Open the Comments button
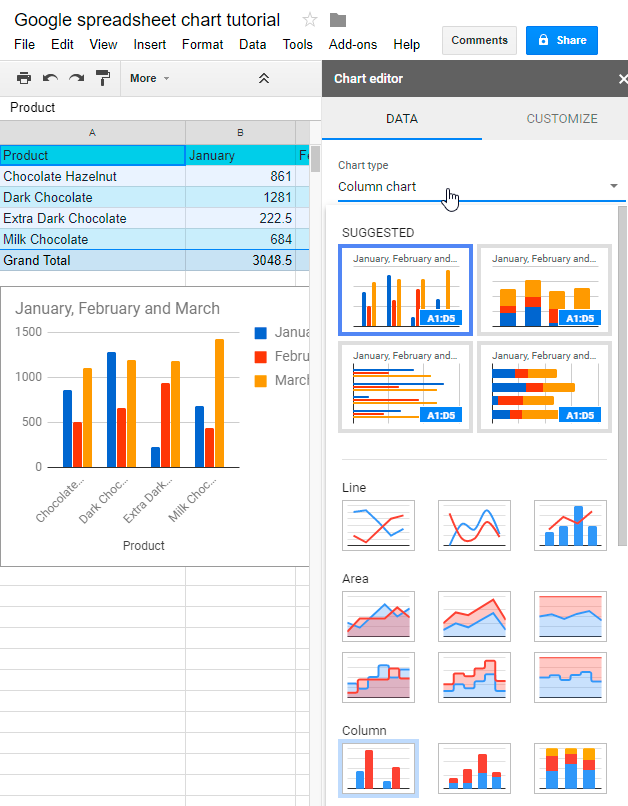This screenshot has width=628, height=806. [479, 40]
